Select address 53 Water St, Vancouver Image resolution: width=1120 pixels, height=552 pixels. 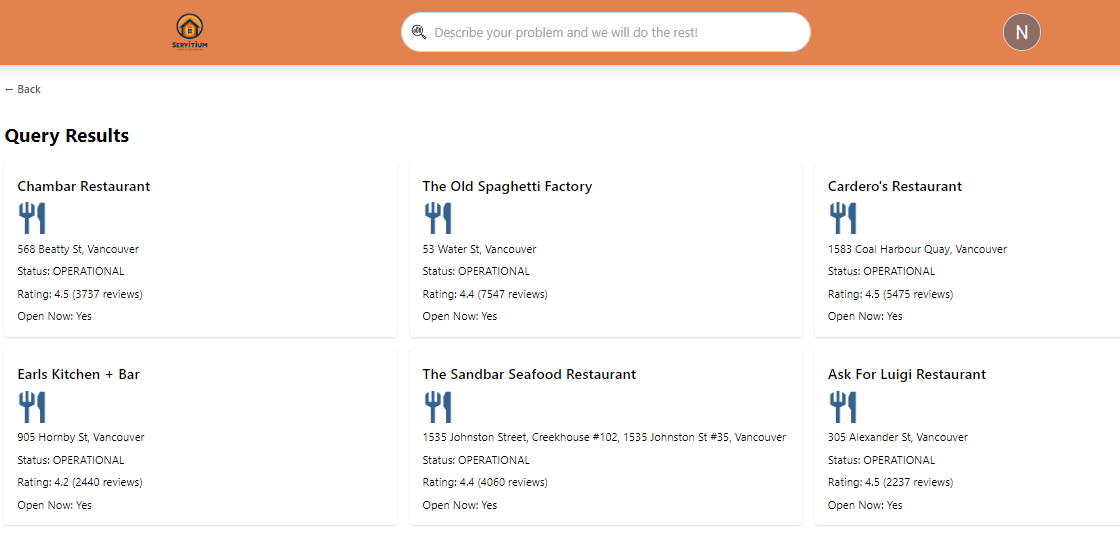click(x=479, y=249)
